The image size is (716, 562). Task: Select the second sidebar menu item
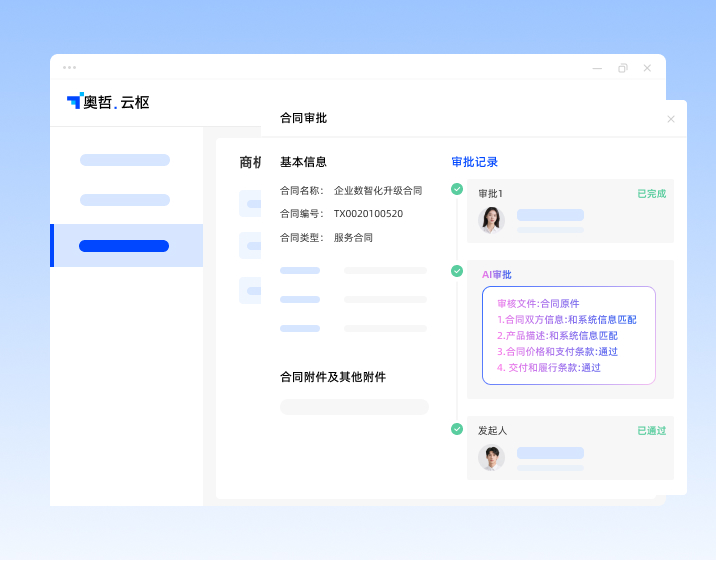coord(124,200)
